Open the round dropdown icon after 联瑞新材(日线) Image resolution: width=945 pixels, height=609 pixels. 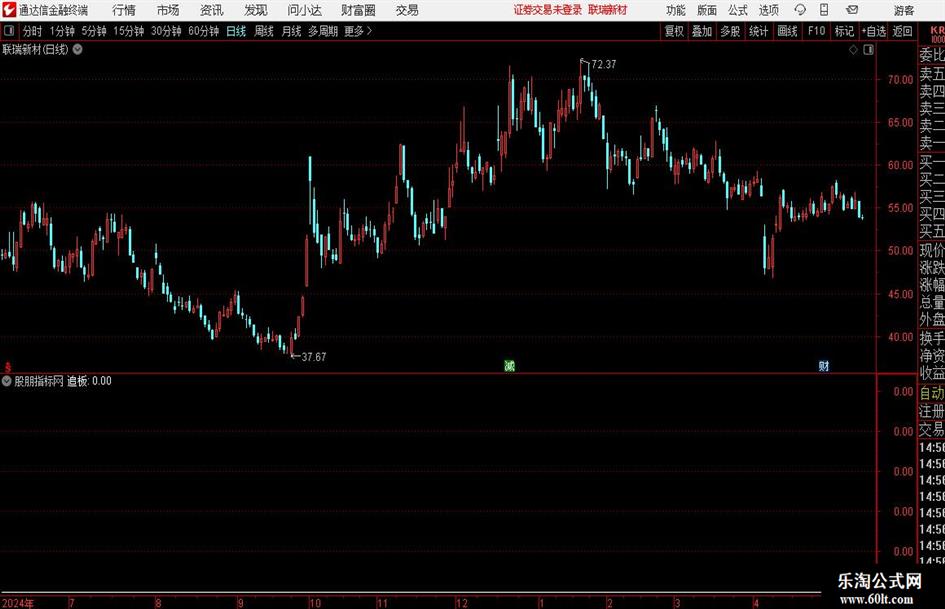(78, 49)
